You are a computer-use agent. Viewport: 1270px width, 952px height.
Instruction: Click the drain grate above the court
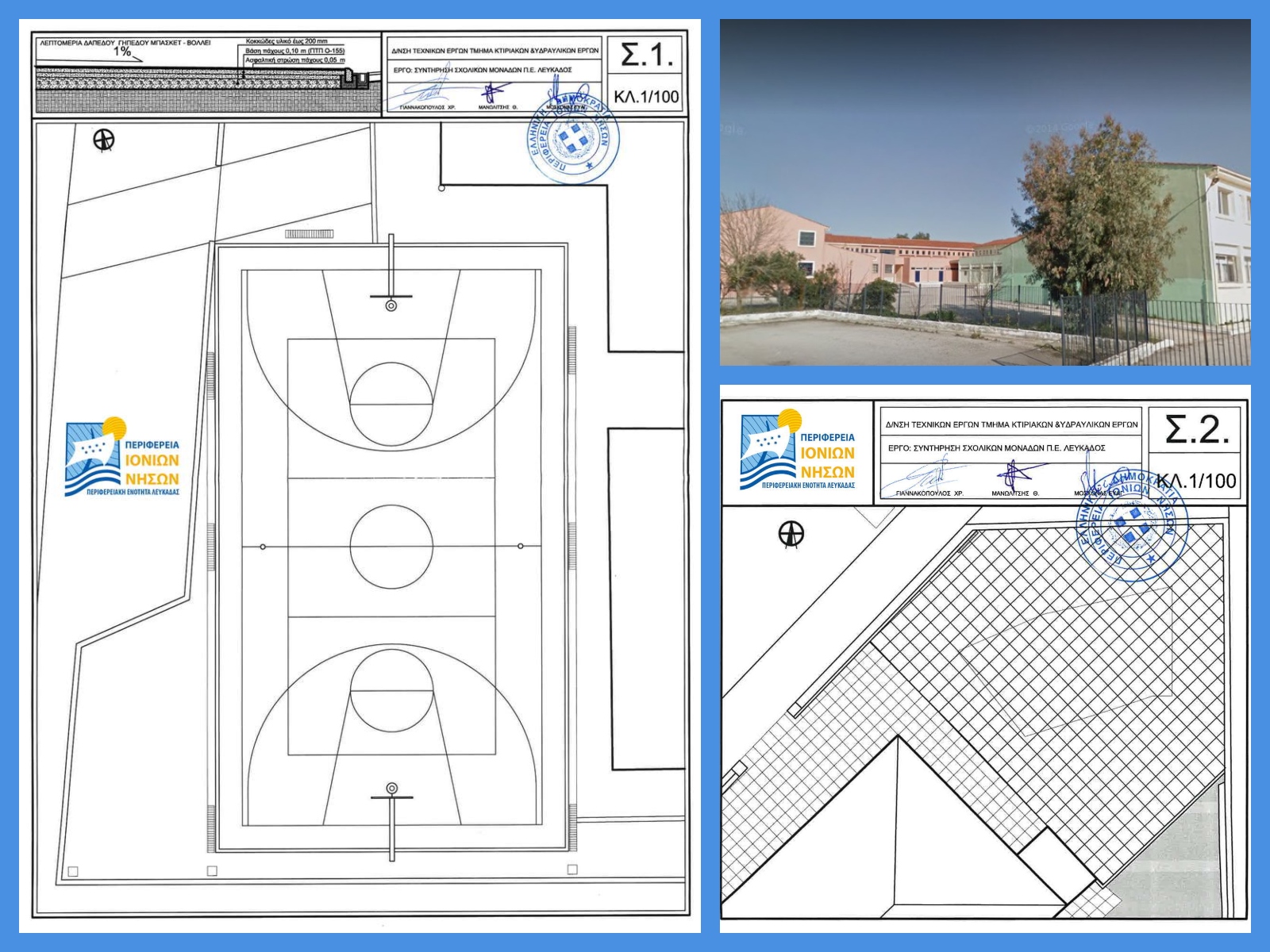click(309, 234)
